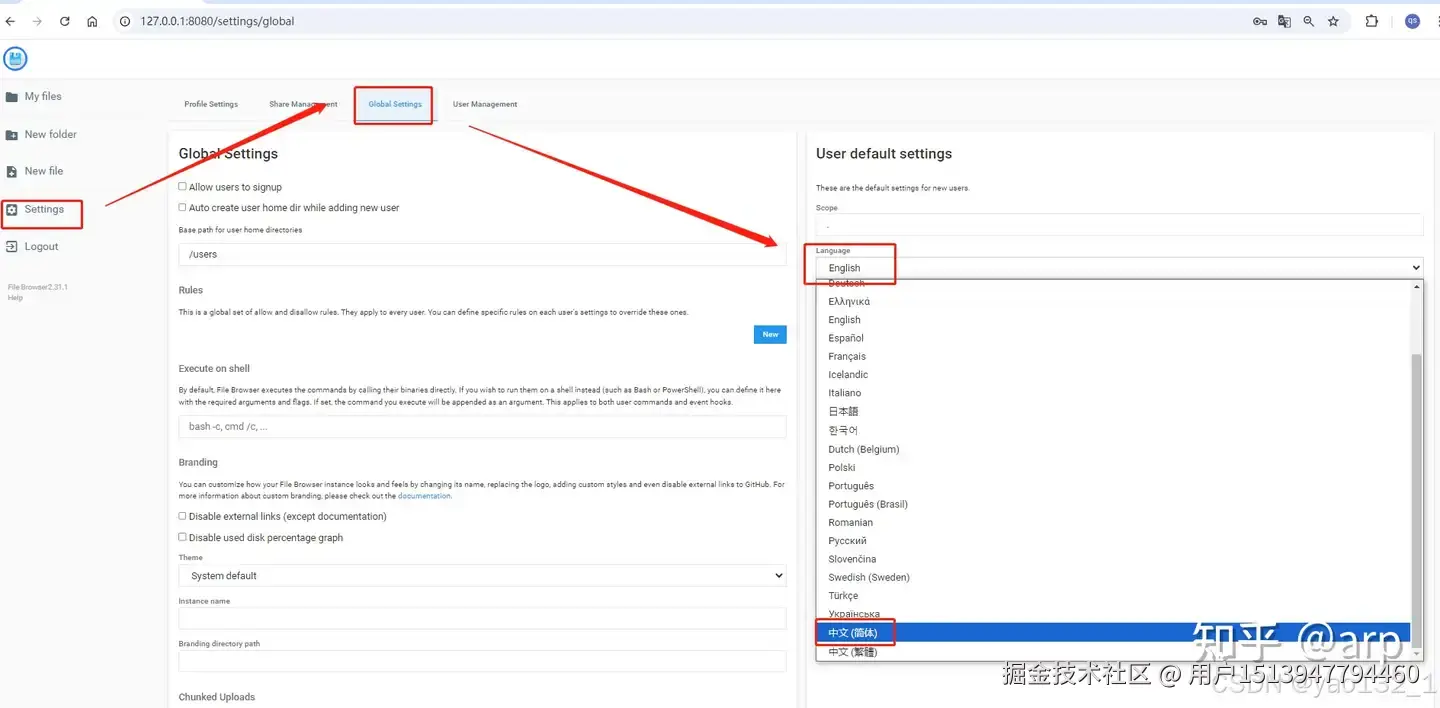Open browser extensions puzzle icon
The width and height of the screenshot is (1440, 708).
tap(1371, 21)
